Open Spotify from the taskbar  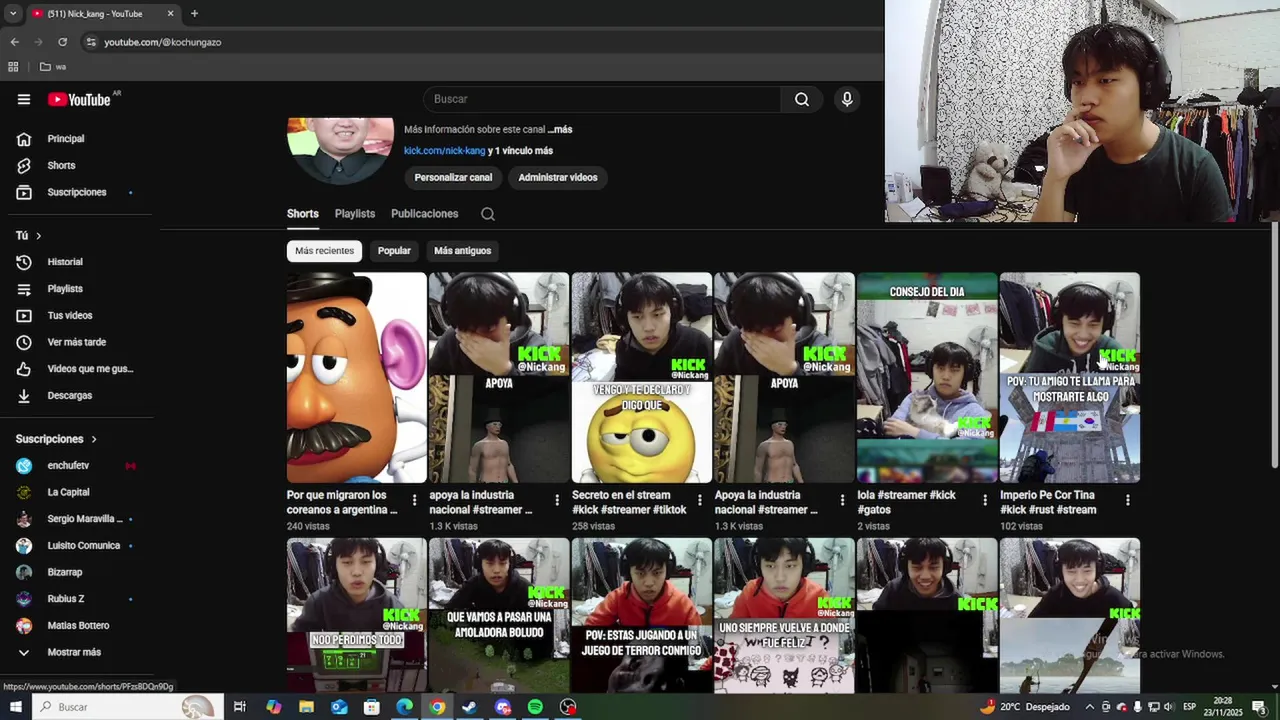tap(535, 707)
